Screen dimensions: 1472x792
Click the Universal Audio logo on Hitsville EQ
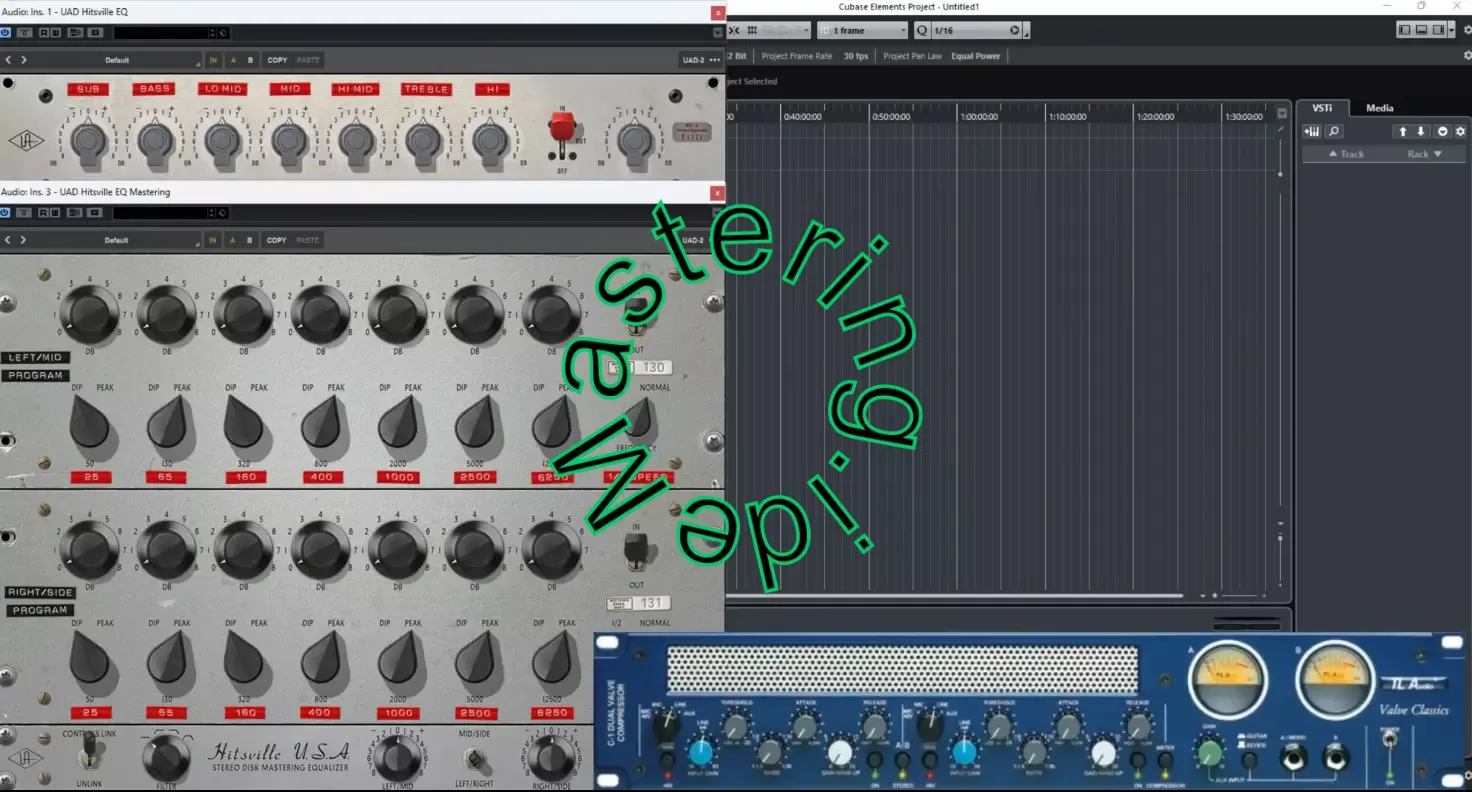26,141
